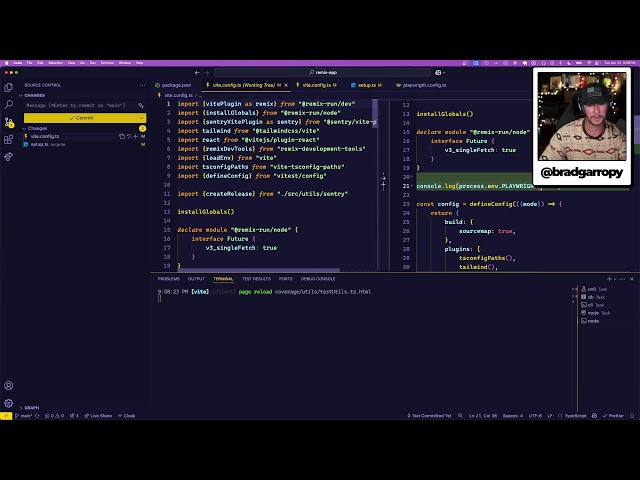Go back with the navigation left arrow
The image size is (640, 480).
pyautogui.click(x=197, y=73)
